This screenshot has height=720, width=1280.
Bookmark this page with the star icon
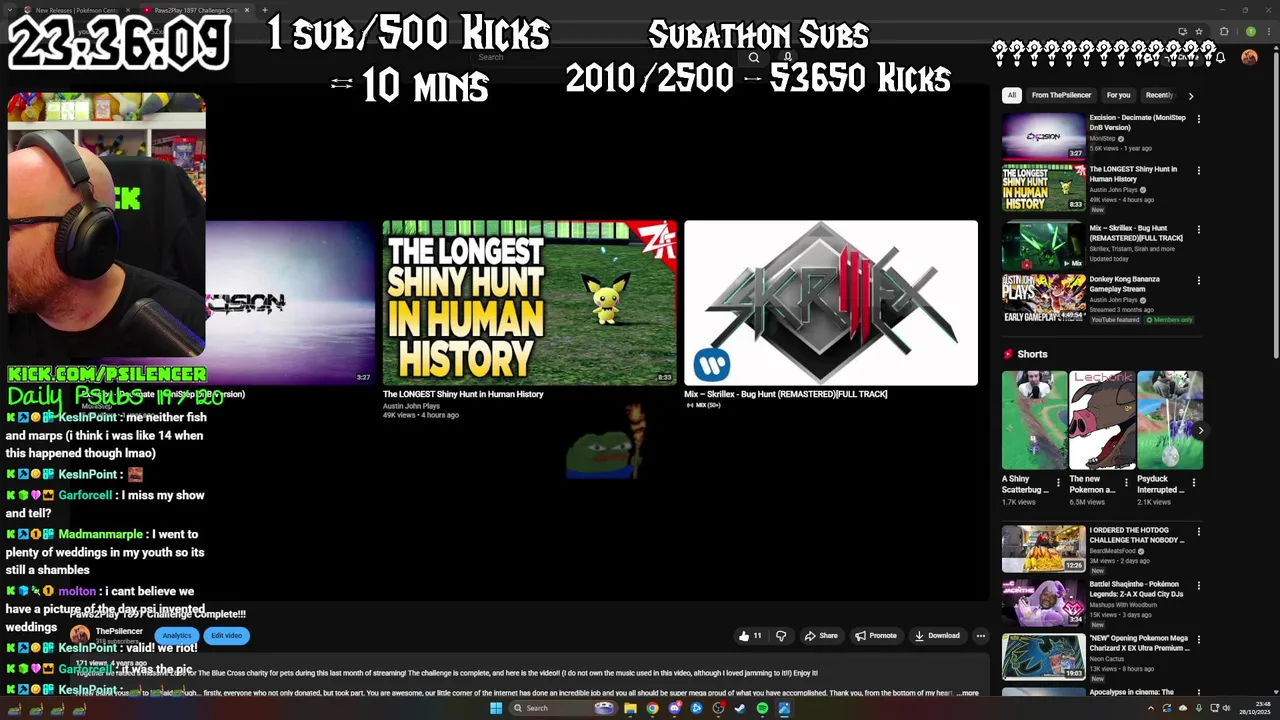1199,32
